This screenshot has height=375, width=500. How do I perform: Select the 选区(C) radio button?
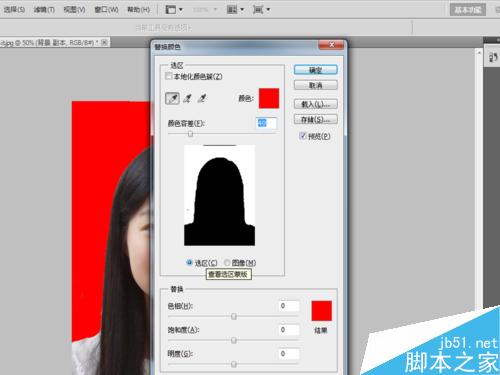pyautogui.click(x=189, y=262)
